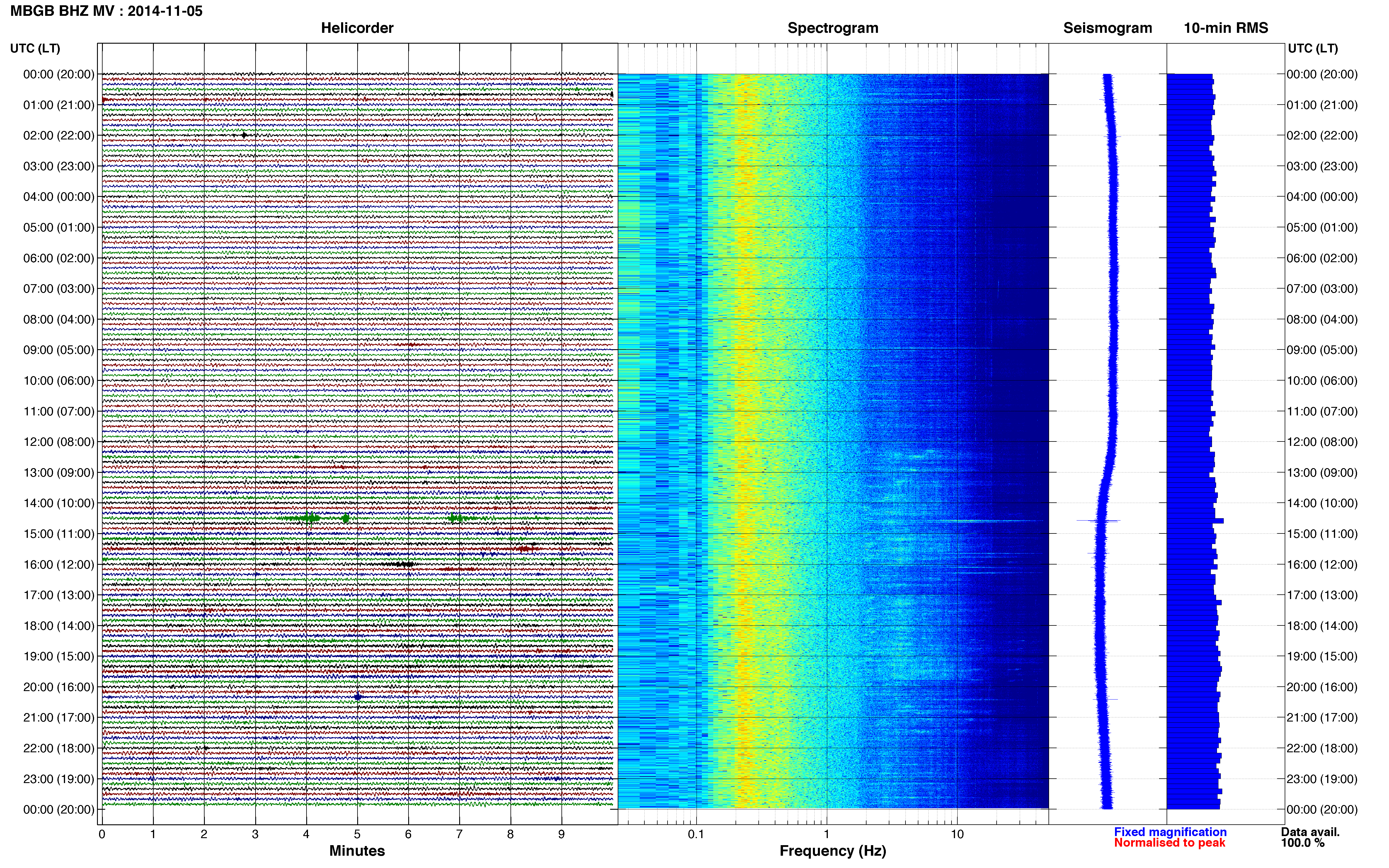Image resolution: width=1389 pixels, height=868 pixels.
Task: Click left-axis time '01:00 (21:00)'
Action: pos(59,105)
